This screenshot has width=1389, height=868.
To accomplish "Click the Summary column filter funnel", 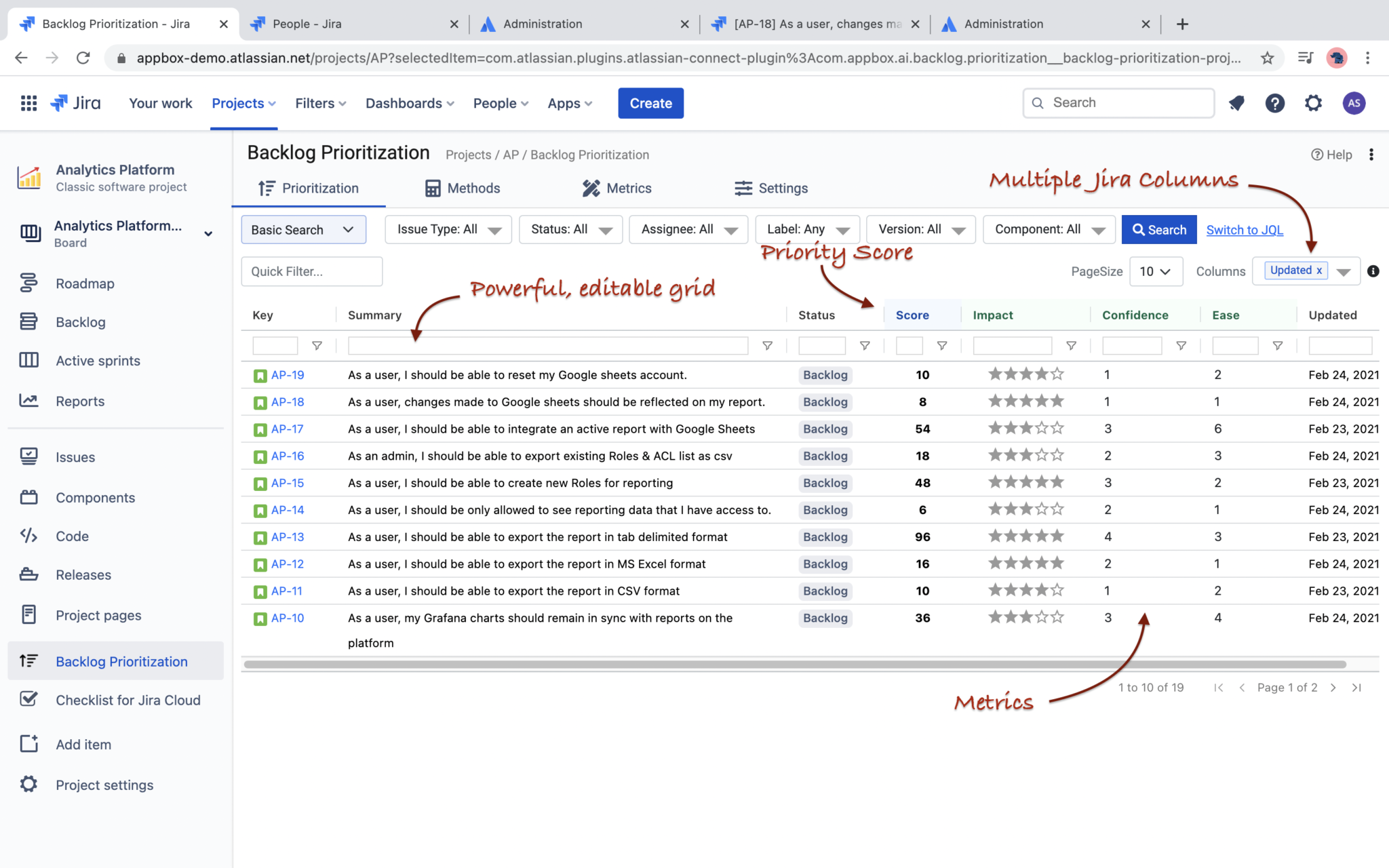I will tap(767, 346).
